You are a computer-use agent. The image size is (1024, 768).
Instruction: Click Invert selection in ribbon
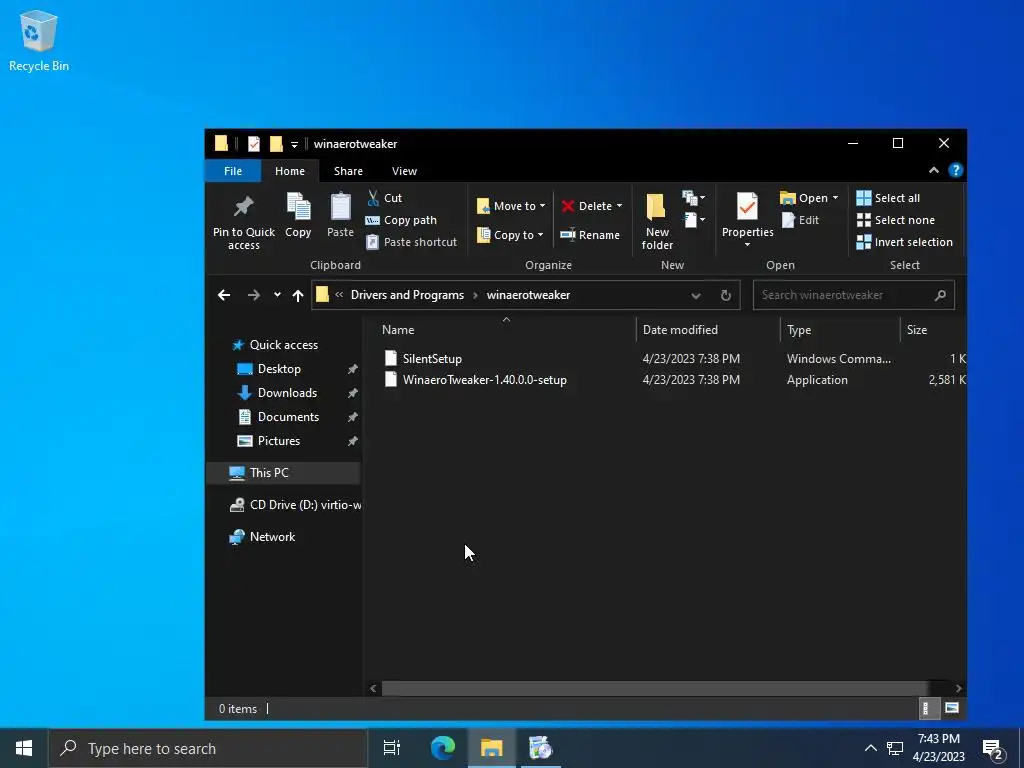click(904, 242)
